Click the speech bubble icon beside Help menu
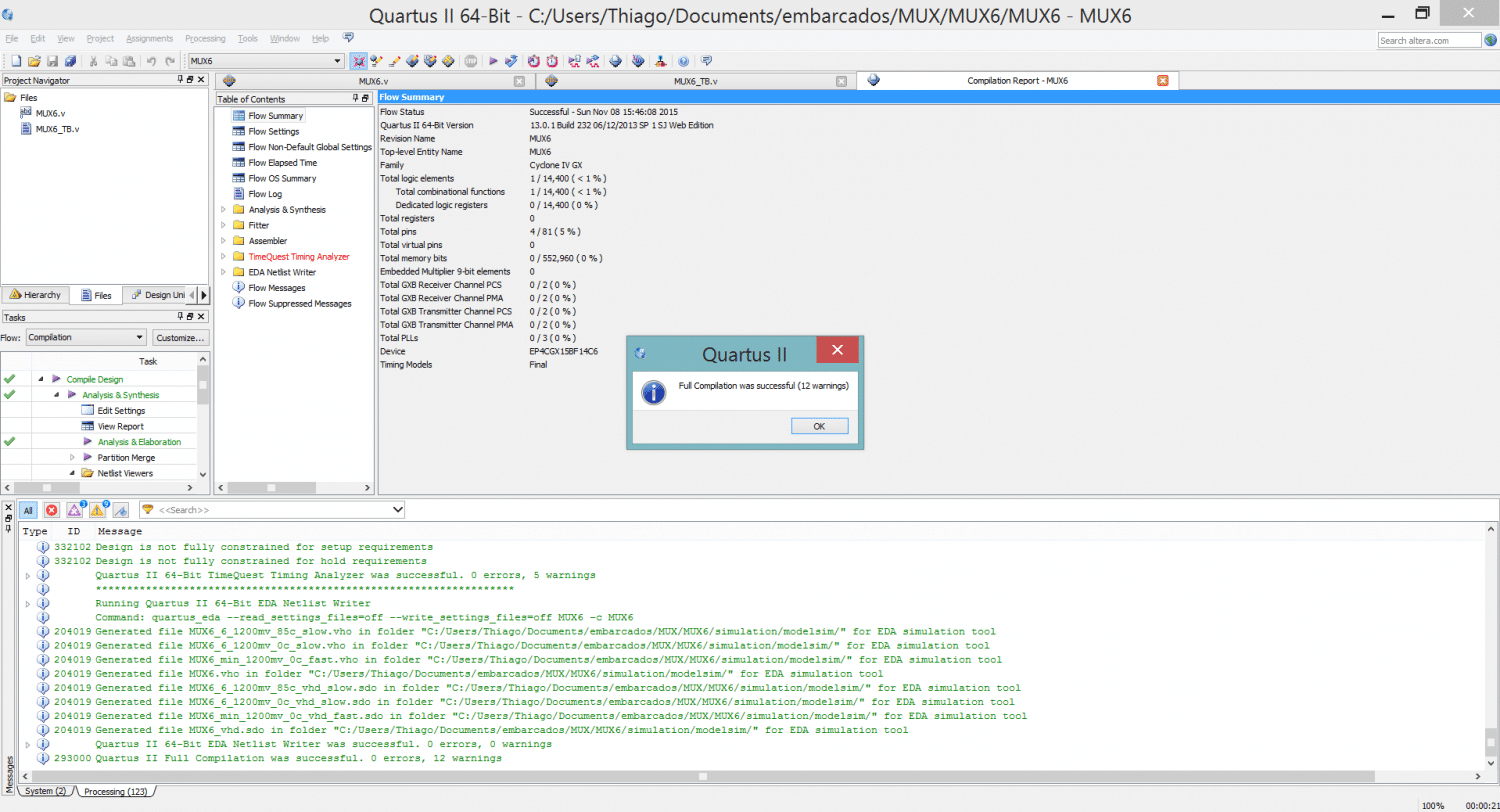This screenshot has width=1500, height=812. [348, 37]
